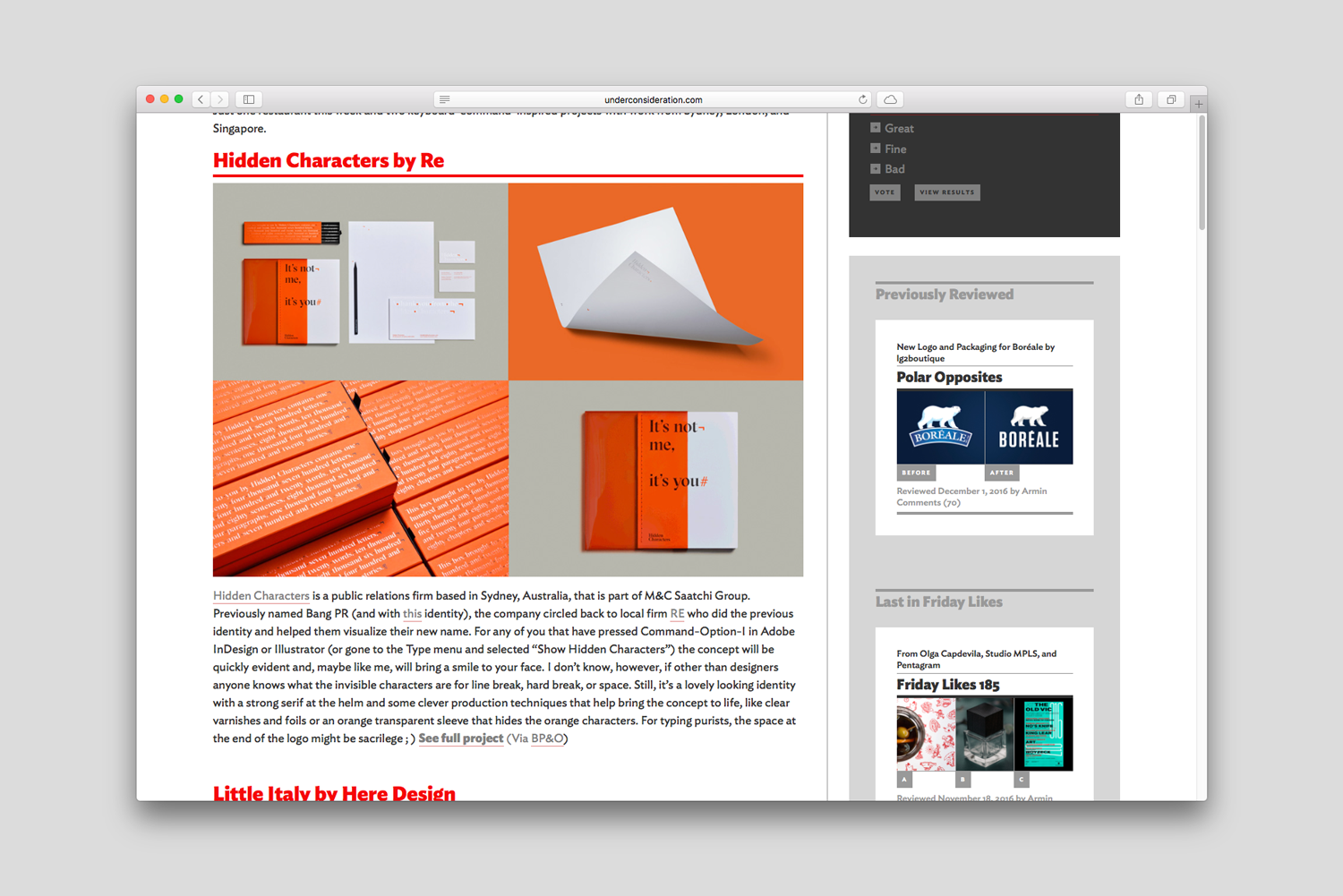Open the RE firm link
Image resolution: width=1343 pixels, height=896 pixels.
pyautogui.click(x=677, y=613)
